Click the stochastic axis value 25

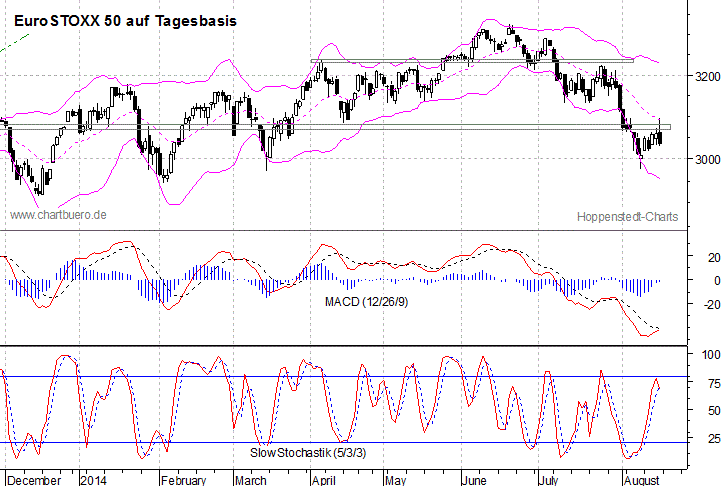[x=714, y=438]
